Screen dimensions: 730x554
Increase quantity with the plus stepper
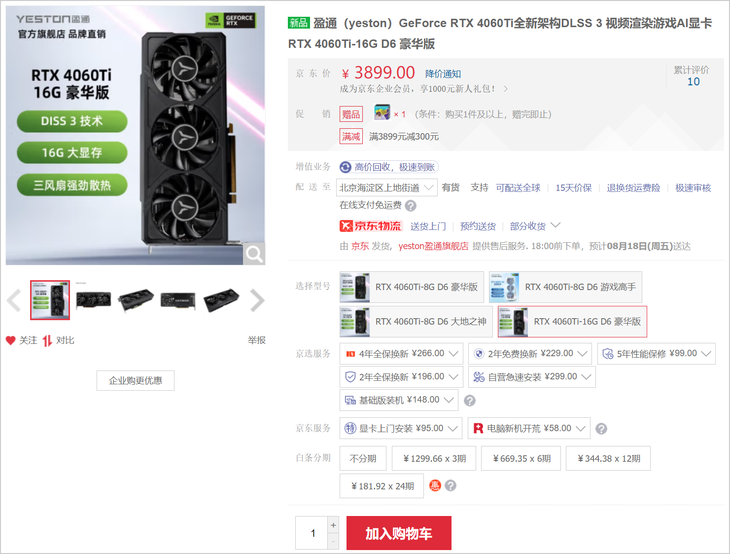pos(333,525)
